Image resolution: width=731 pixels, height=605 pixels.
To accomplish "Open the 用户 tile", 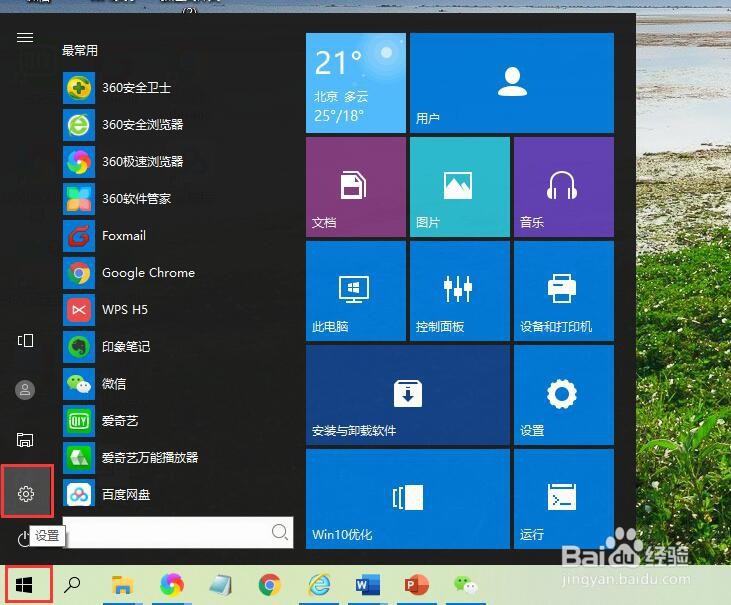I will (x=512, y=83).
